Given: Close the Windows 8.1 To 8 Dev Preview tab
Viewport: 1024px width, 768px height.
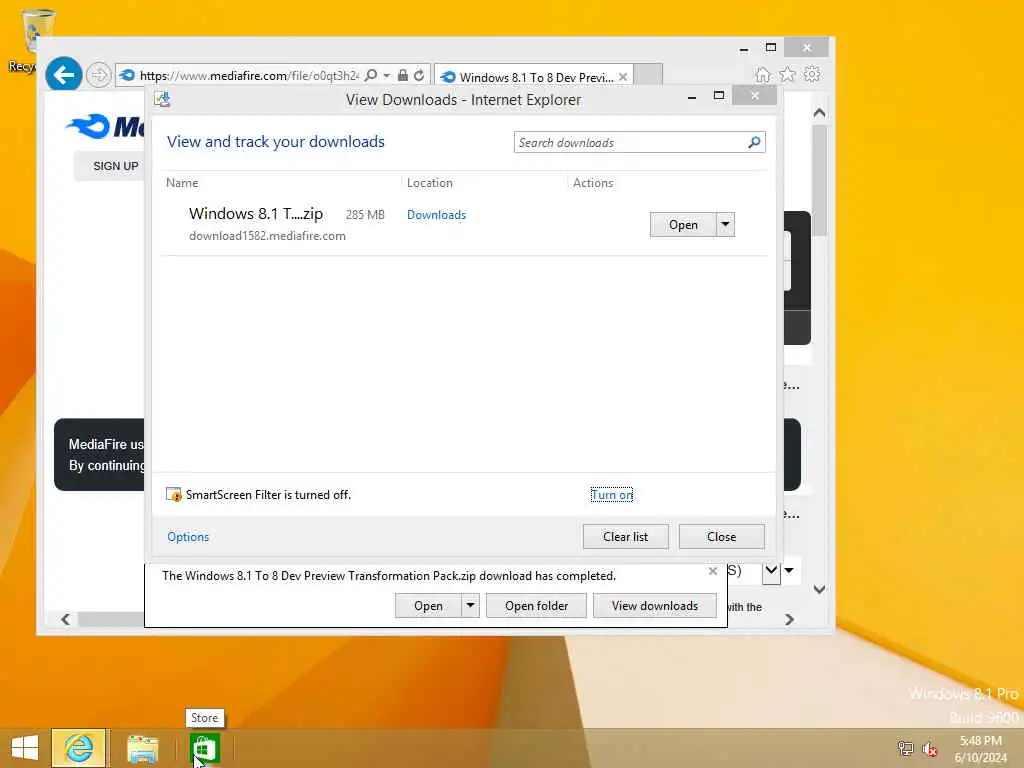Looking at the screenshot, I should pyautogui.click(x=623, y=77).
